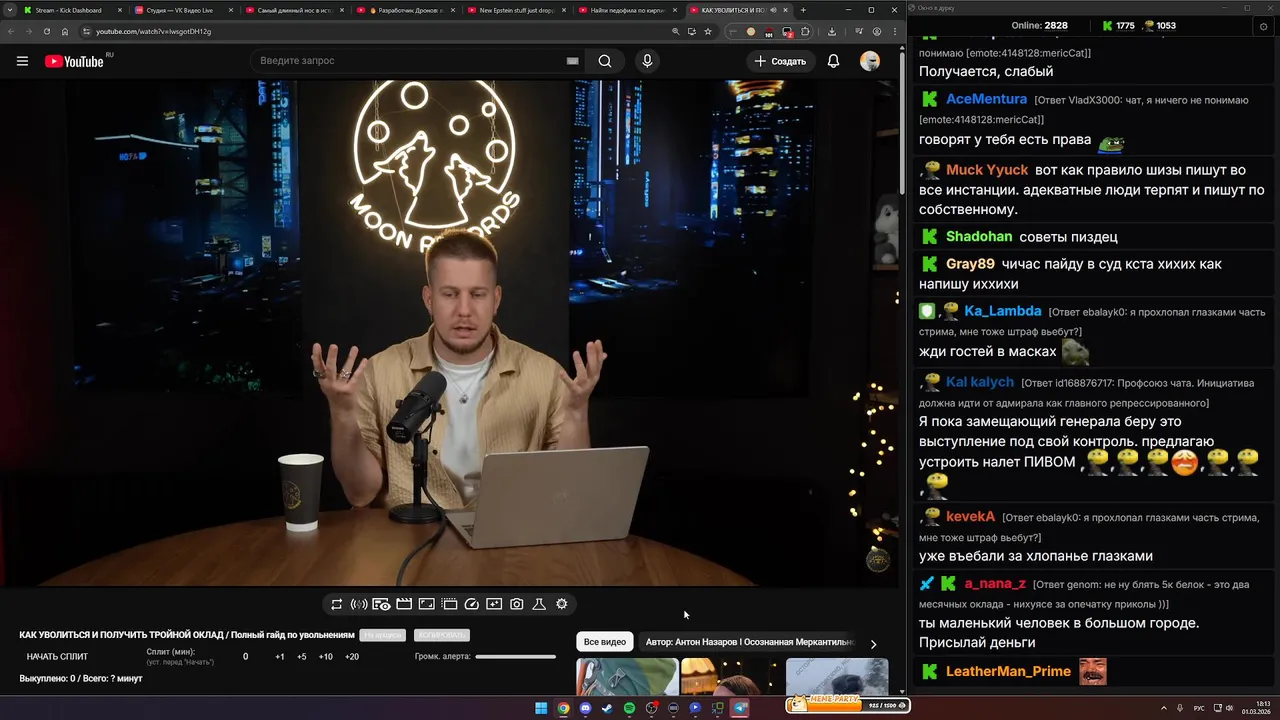Take a screenshot with the camera icon
The image size is (1280, 720).
pos(517,604)
